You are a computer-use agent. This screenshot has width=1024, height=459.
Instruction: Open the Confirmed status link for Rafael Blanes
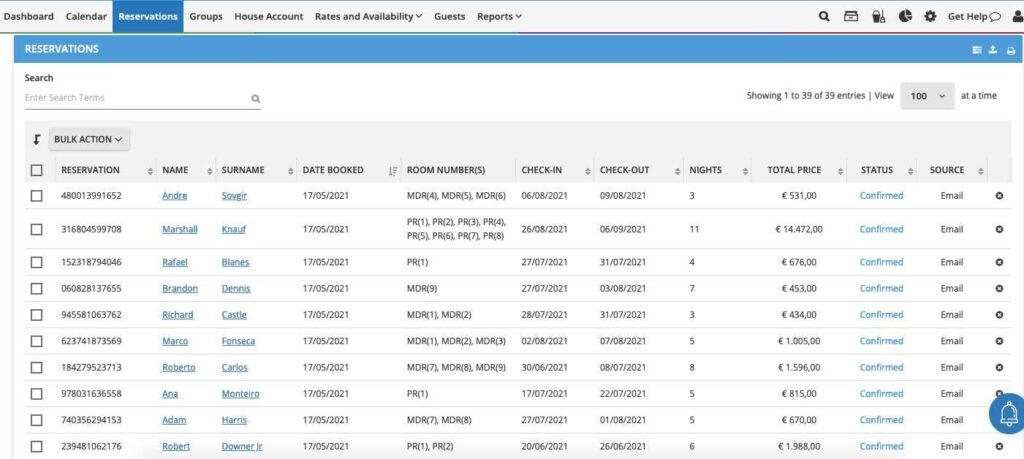pyautogui.click(x=881, y=262)
